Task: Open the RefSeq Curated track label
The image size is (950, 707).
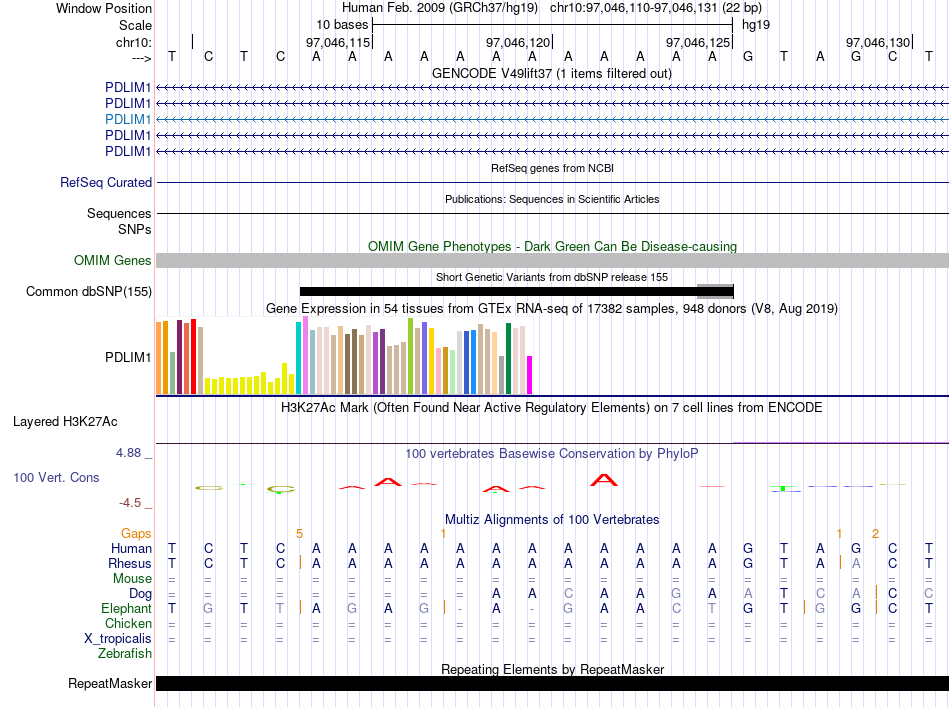Action: 106,182
